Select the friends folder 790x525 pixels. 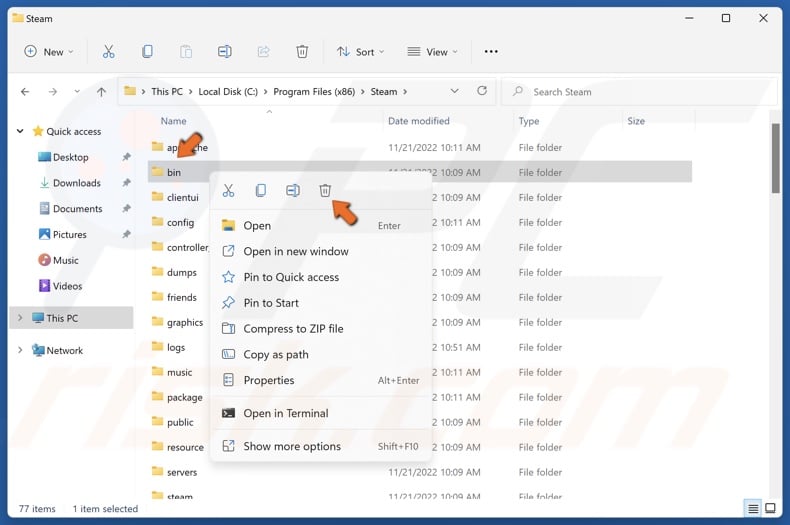(x=181, y=297)
